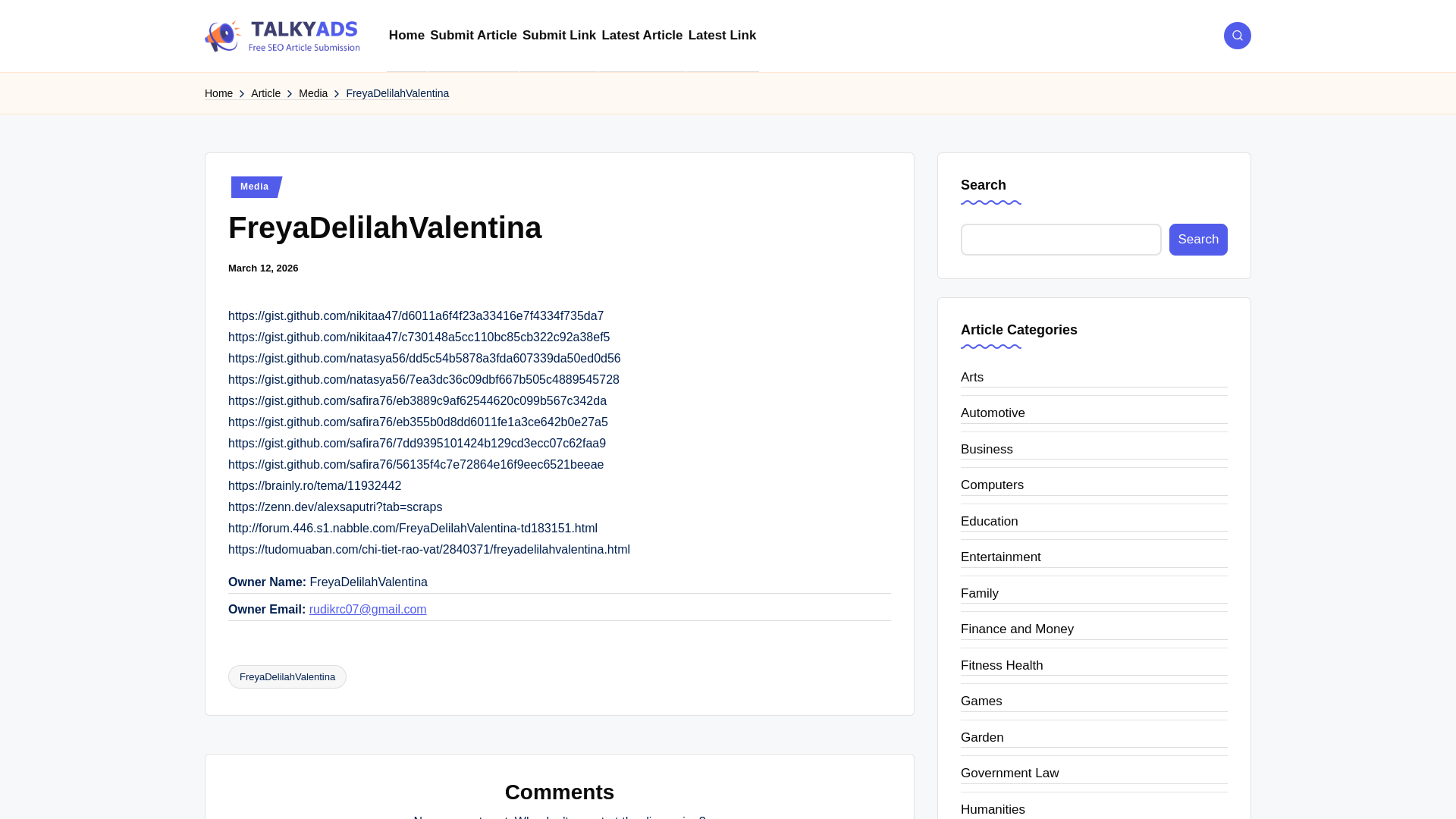1456x819 pixels.
Task: Choose the Finance and Money category
Action: coord(1016,629)
